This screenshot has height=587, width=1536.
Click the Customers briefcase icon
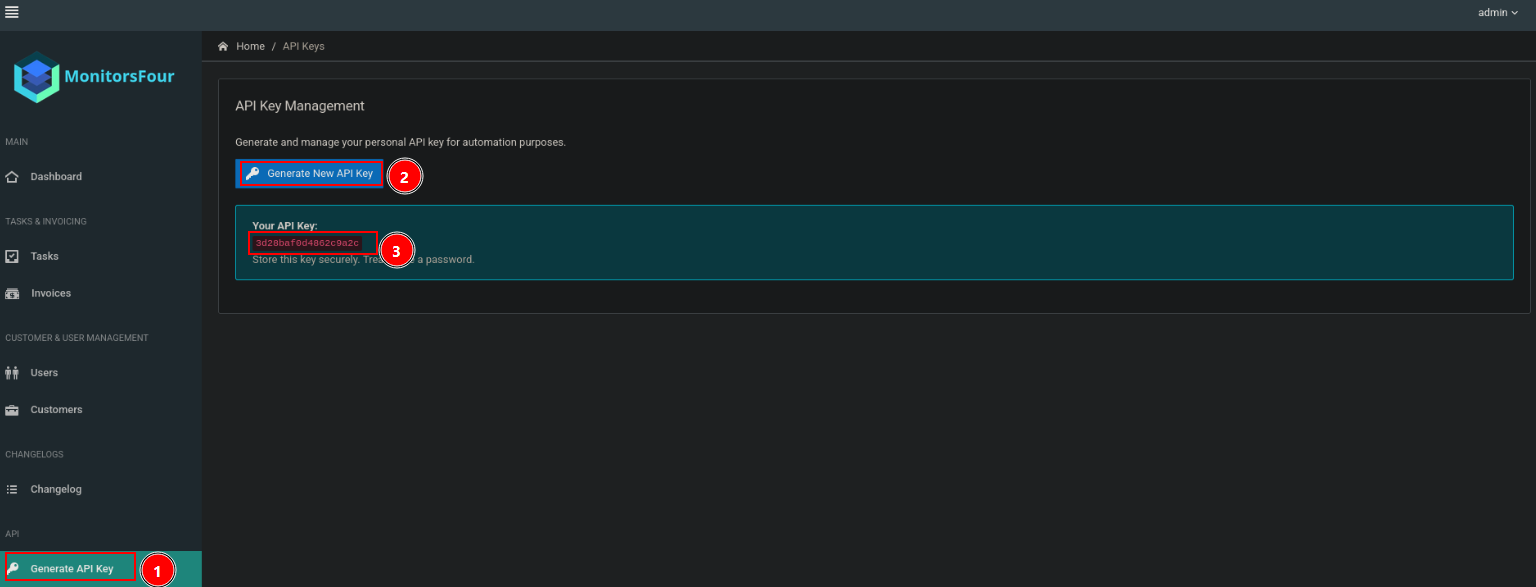[12, 410]
